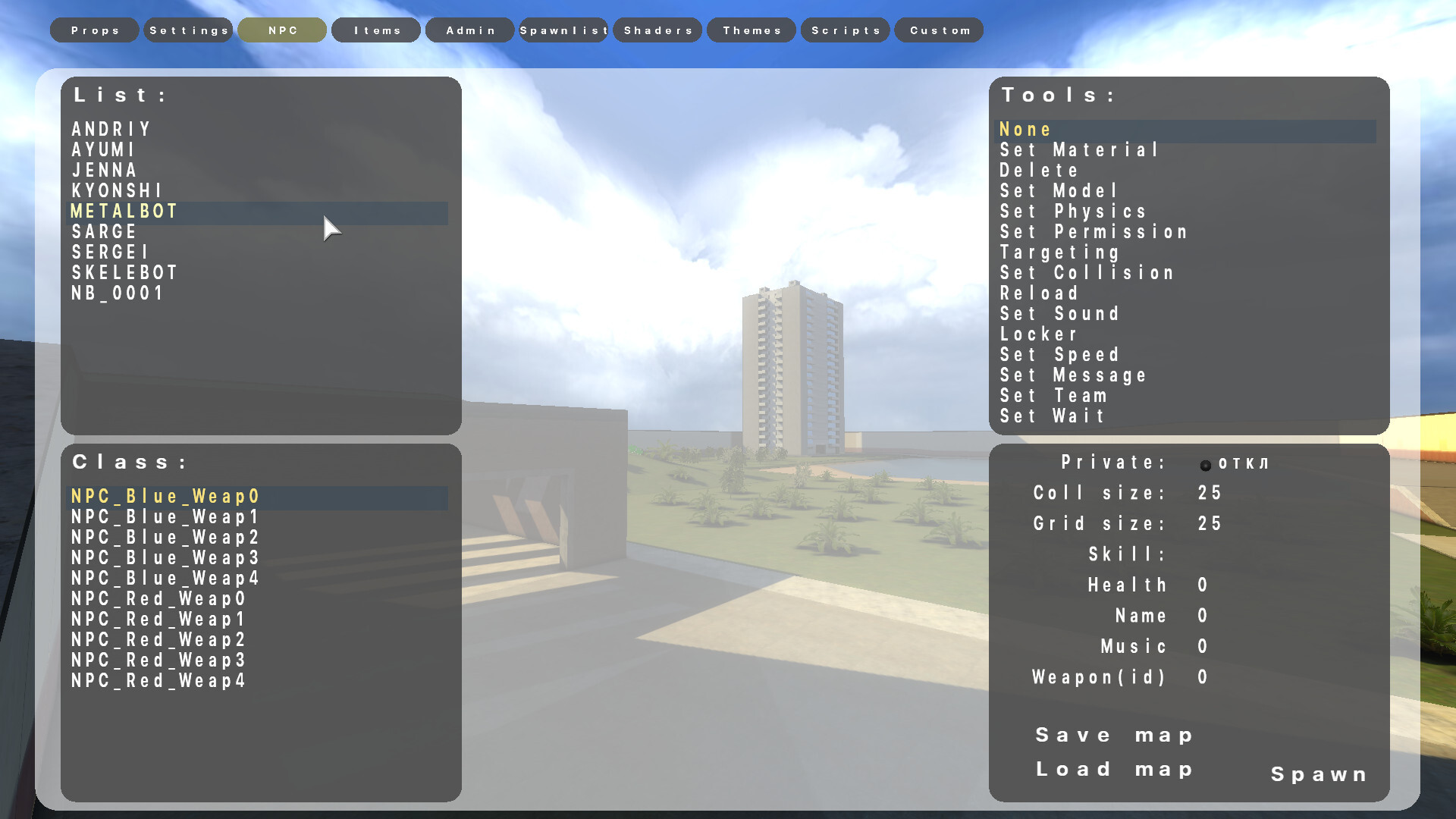Viewport: 1456px width, 819px height.
Task: Switch to the Props tab
Action: point(95,30)
